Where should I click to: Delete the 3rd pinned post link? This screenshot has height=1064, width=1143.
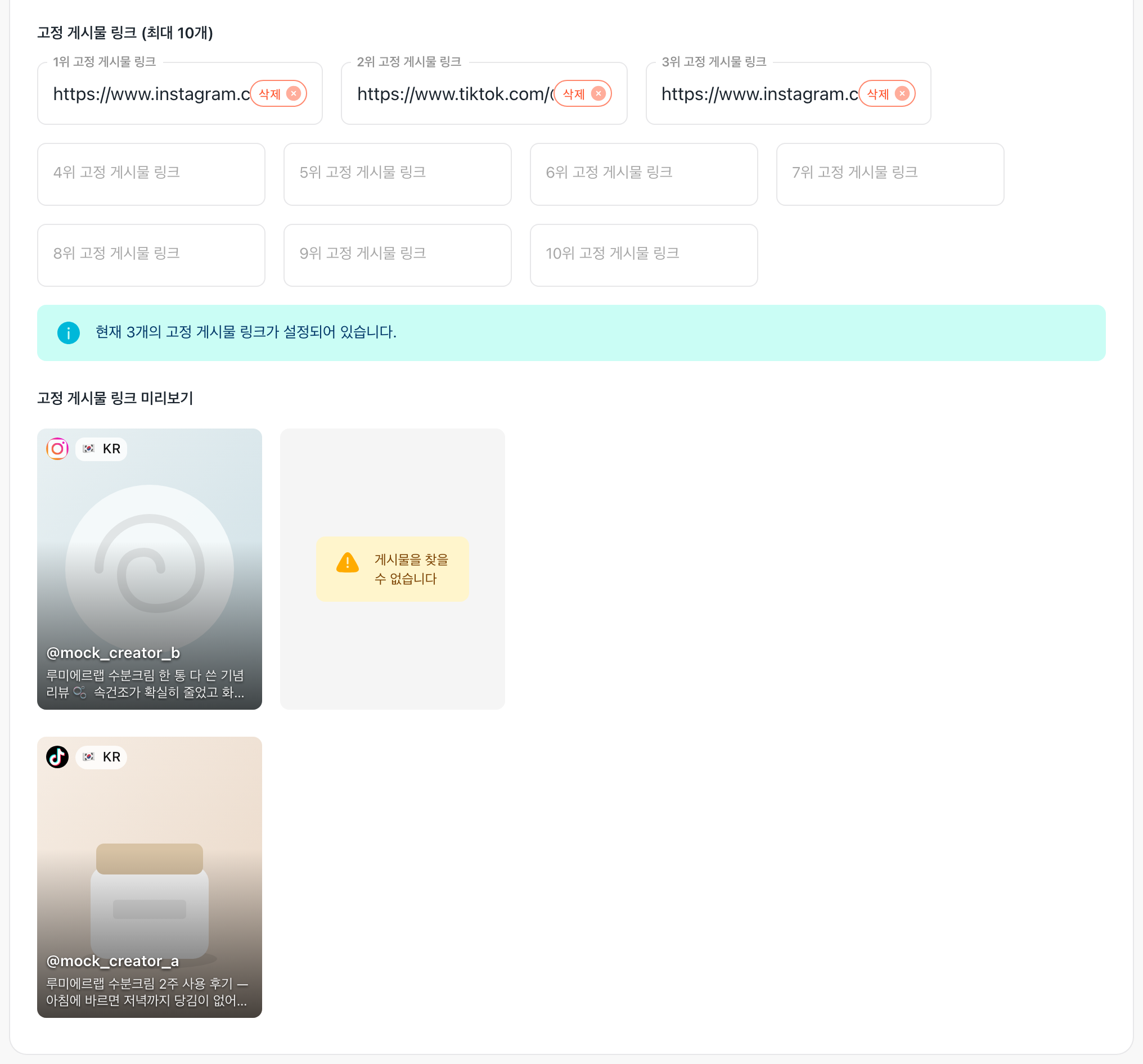click(886, 94)
